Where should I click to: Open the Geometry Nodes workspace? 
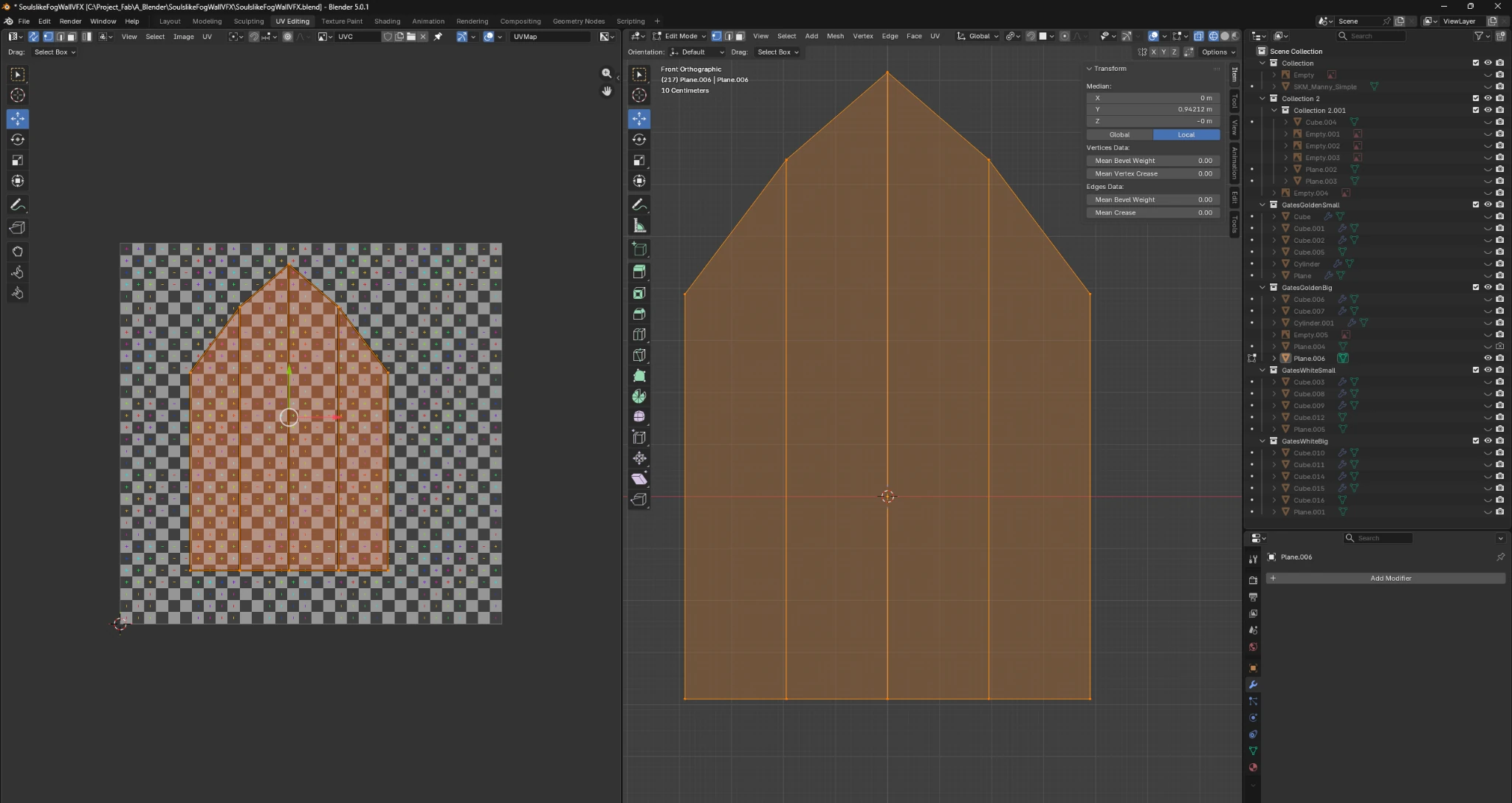pyautogui.click(x=578, y=21)
